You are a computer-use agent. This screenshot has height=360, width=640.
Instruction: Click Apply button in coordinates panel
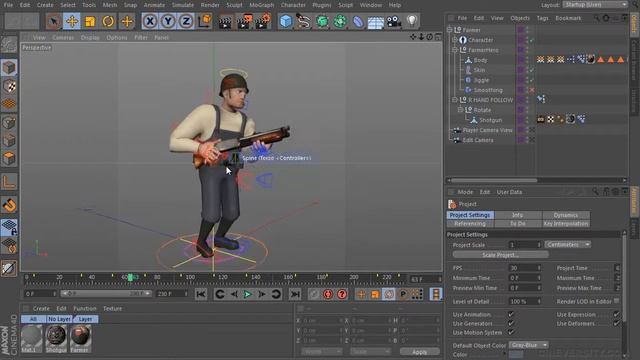pyautogui.click(x=420, y=351)
